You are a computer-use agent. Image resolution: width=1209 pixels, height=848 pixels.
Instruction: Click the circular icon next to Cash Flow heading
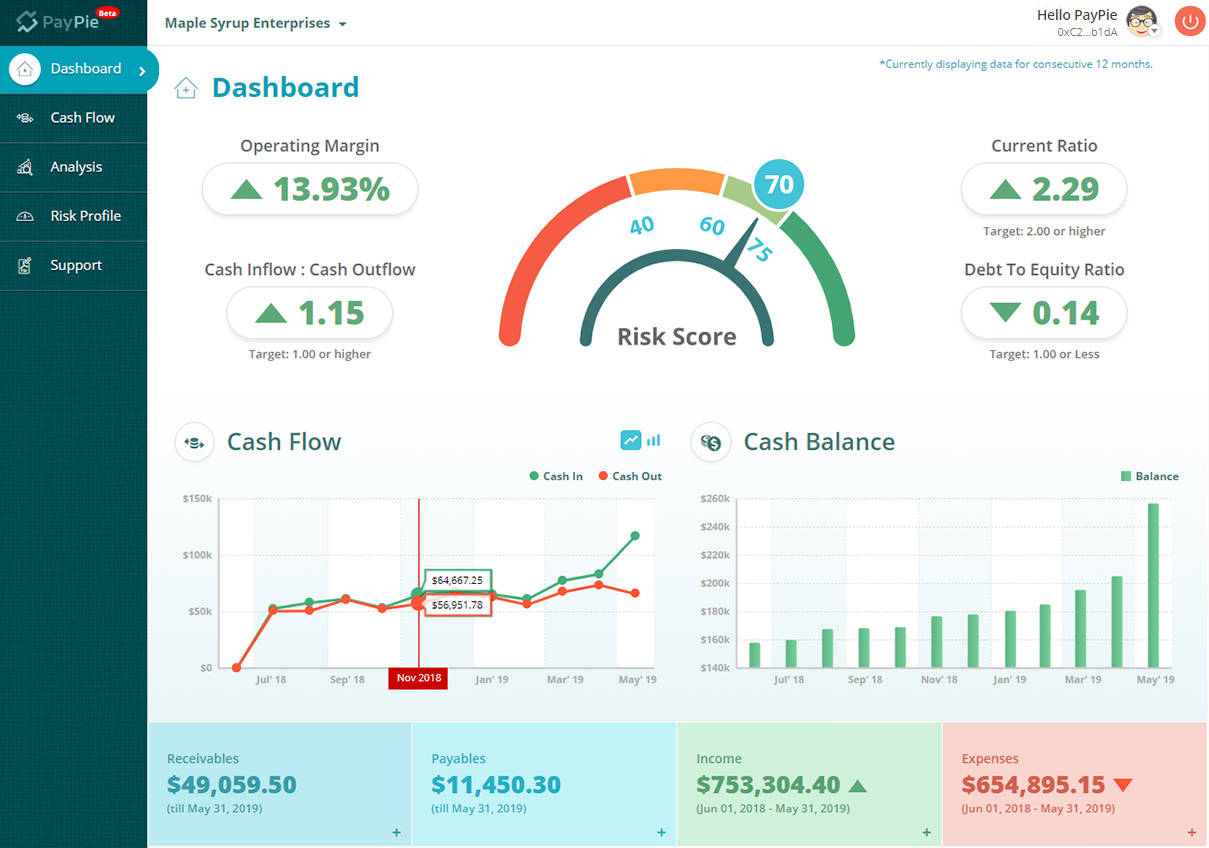(194, 441)
